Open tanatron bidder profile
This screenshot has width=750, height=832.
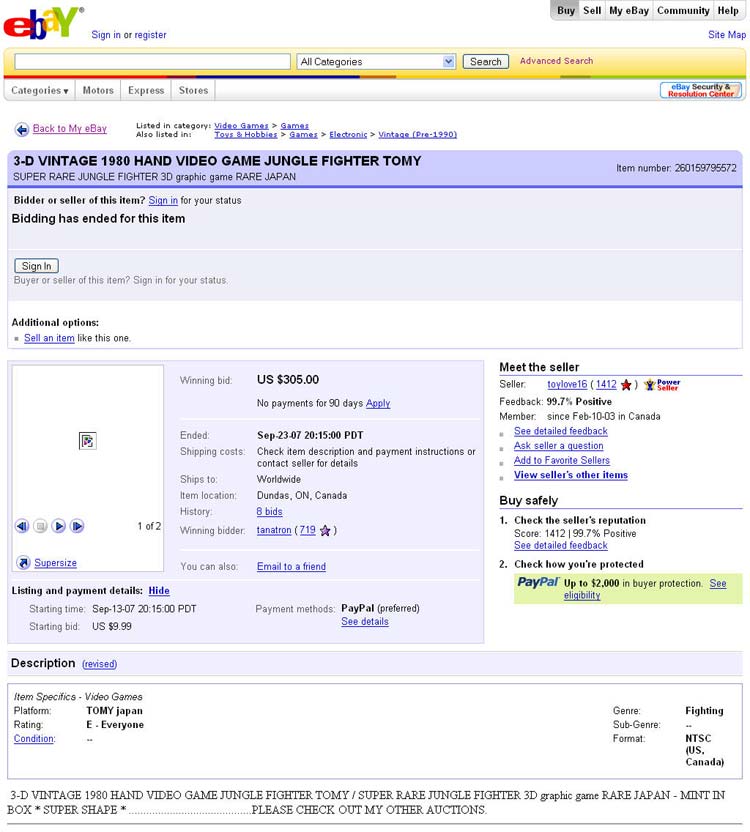(274, 530)
